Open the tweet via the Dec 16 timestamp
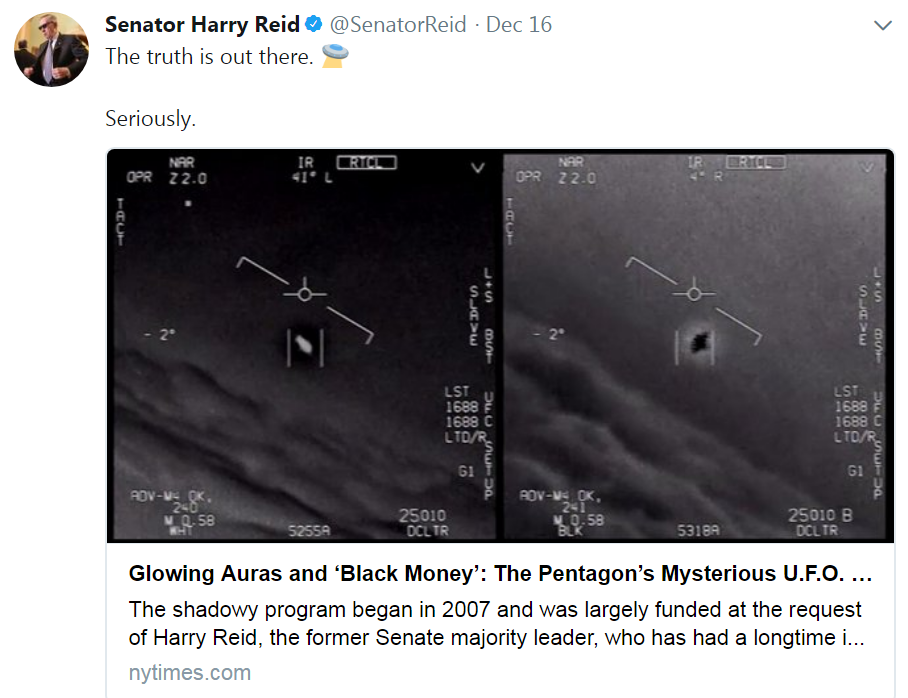 (517, 25)
